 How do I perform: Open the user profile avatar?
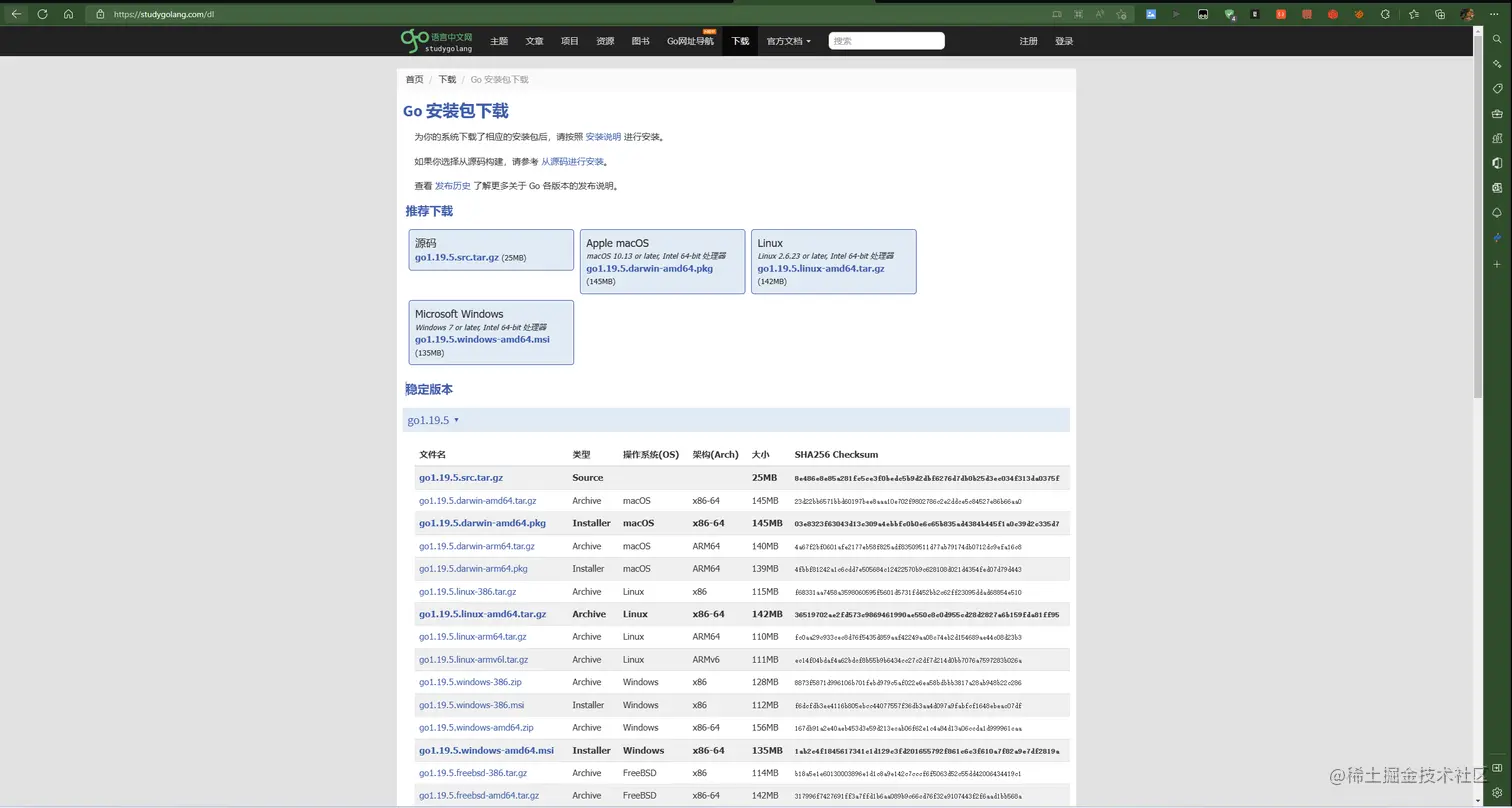pos(1467,14)
